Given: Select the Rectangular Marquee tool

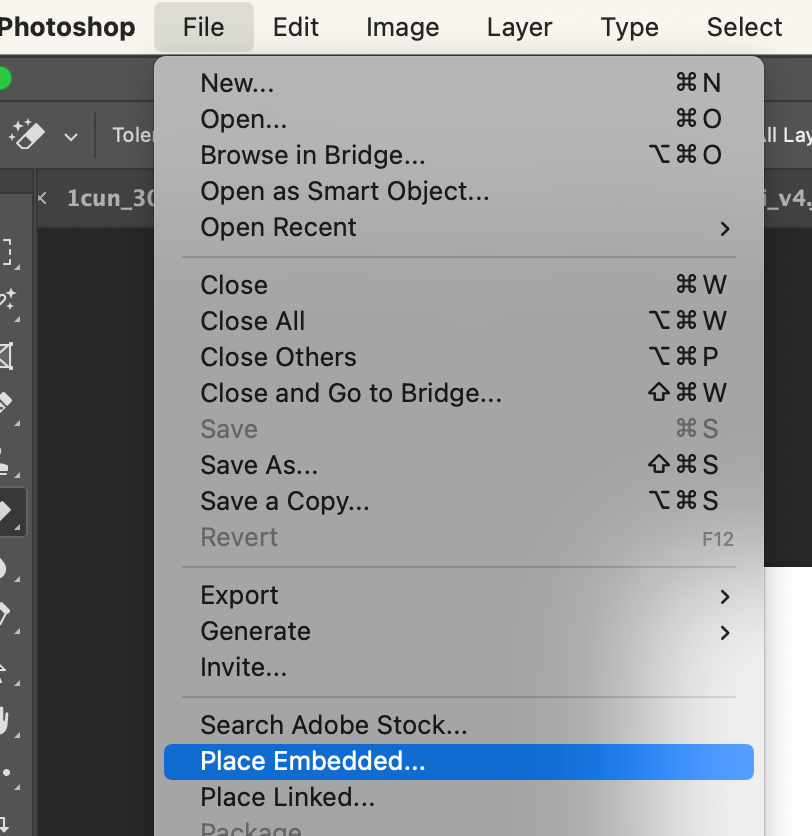Looking at the screenshot, I should (7, 251).
